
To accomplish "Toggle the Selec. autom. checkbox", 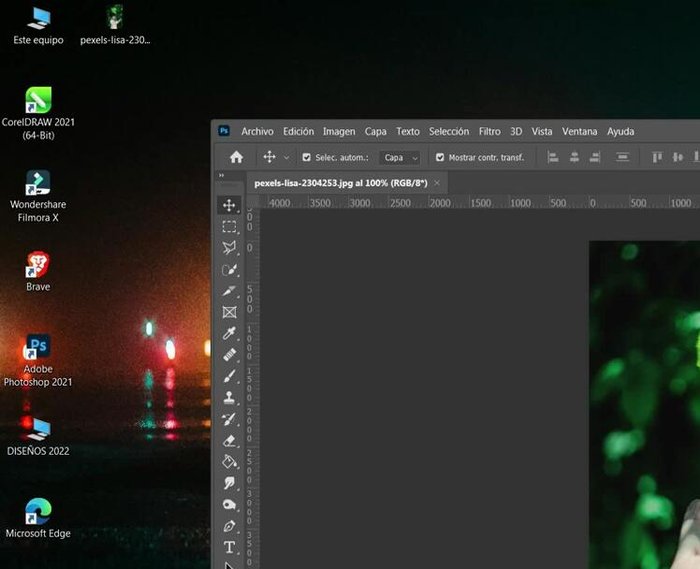I will click(x=306, y=157).
